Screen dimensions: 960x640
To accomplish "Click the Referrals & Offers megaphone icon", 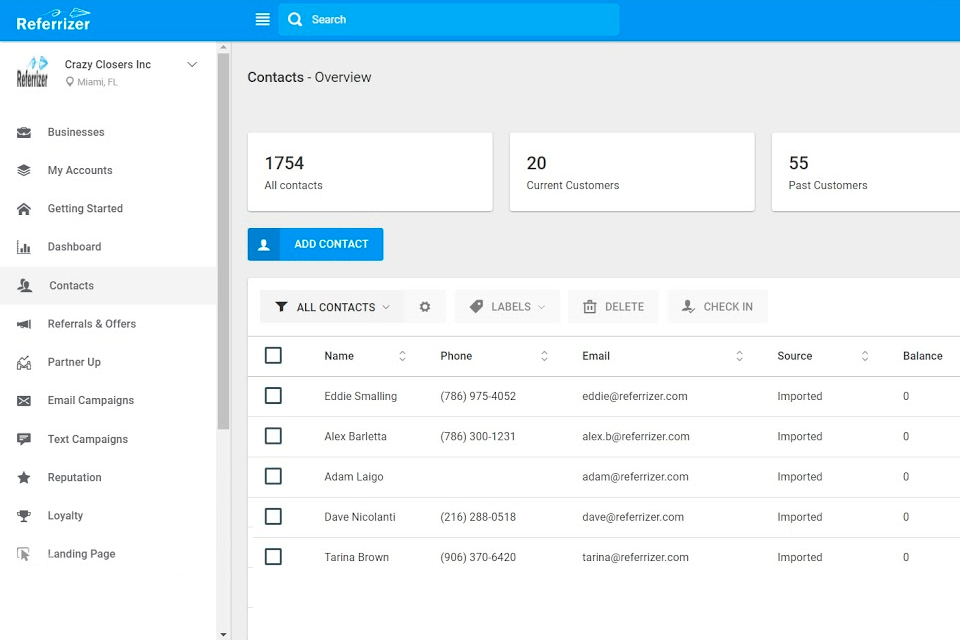I will (x=24, y=324).
